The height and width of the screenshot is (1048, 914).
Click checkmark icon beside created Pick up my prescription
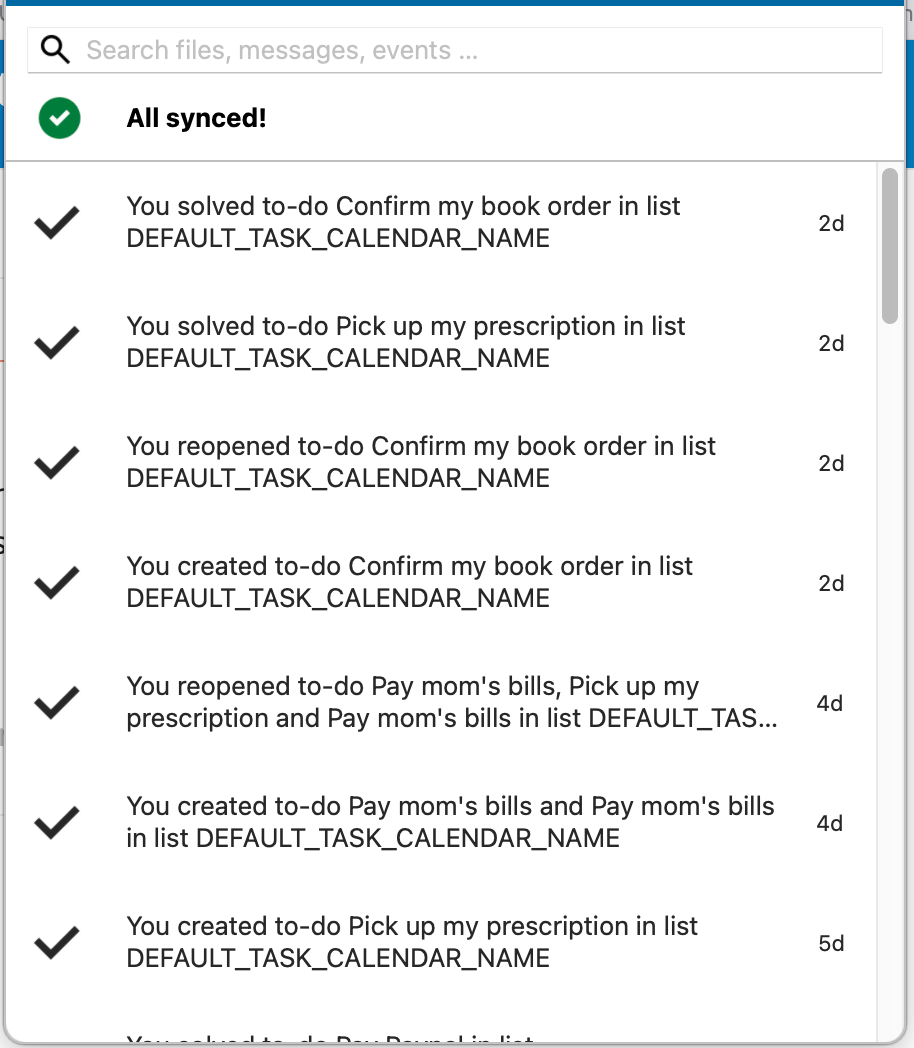pyautogui.click(x=57, y=943)
